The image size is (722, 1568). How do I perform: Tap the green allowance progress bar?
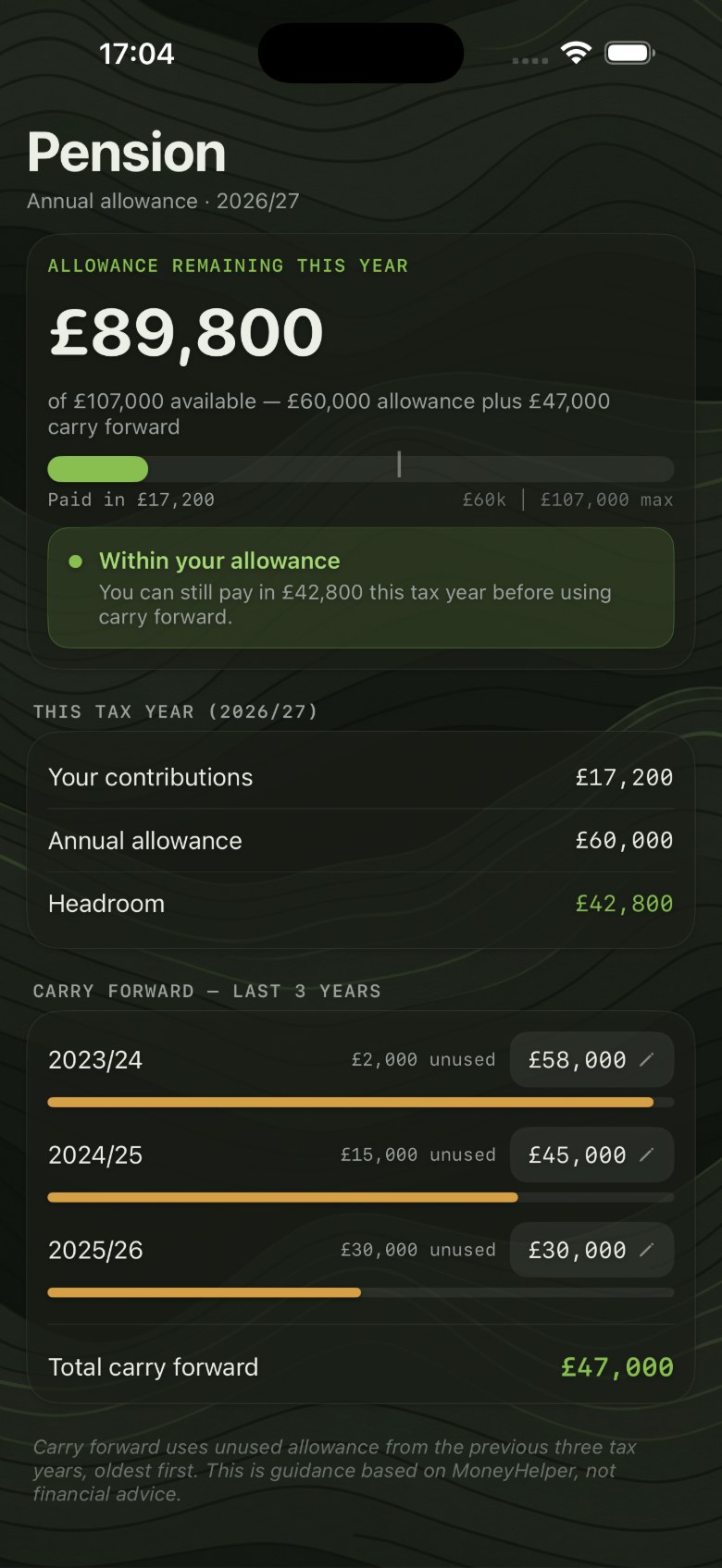pyautogui.click(x=98, y=469)
